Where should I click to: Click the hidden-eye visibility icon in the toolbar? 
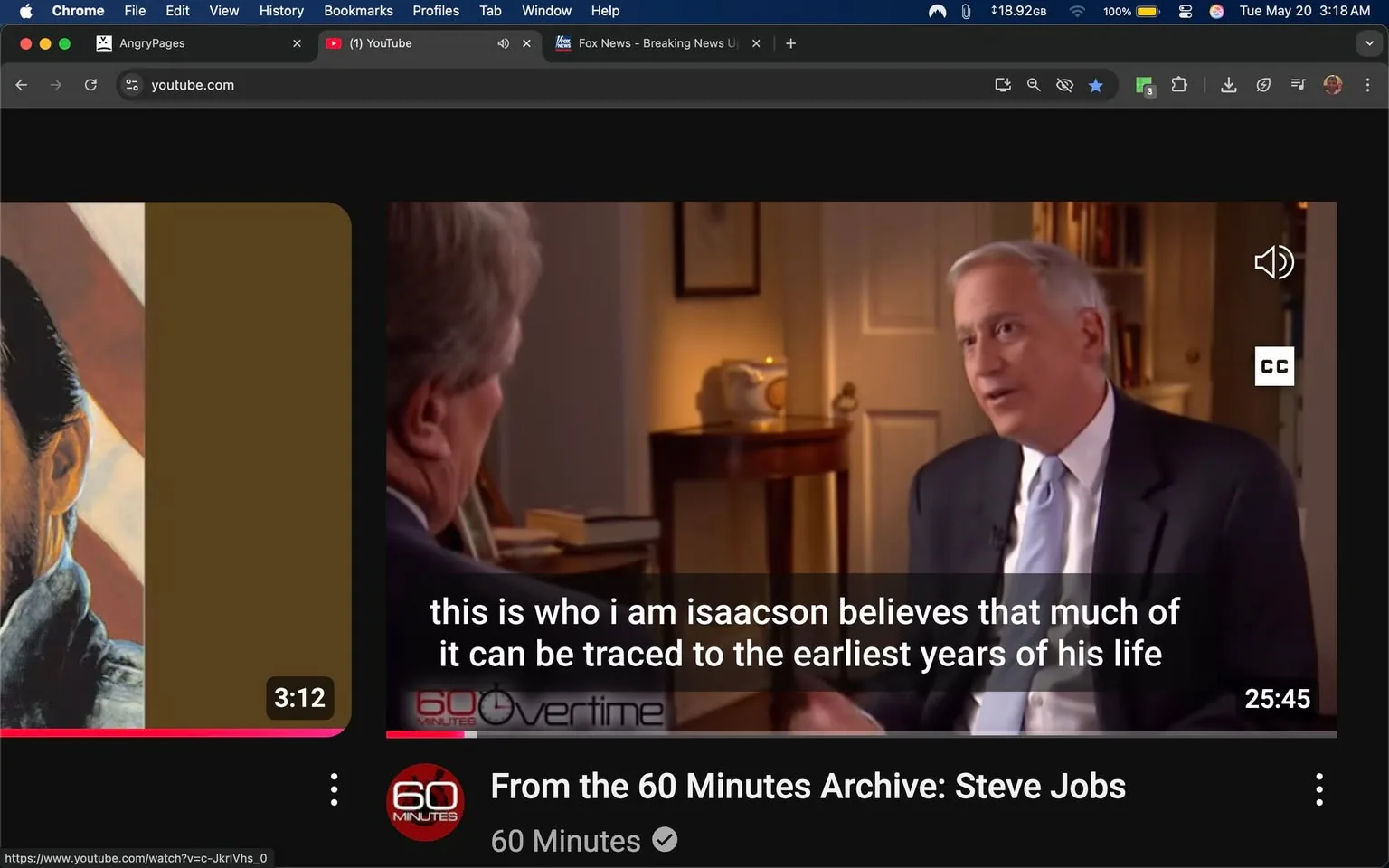pos(1064,84)
